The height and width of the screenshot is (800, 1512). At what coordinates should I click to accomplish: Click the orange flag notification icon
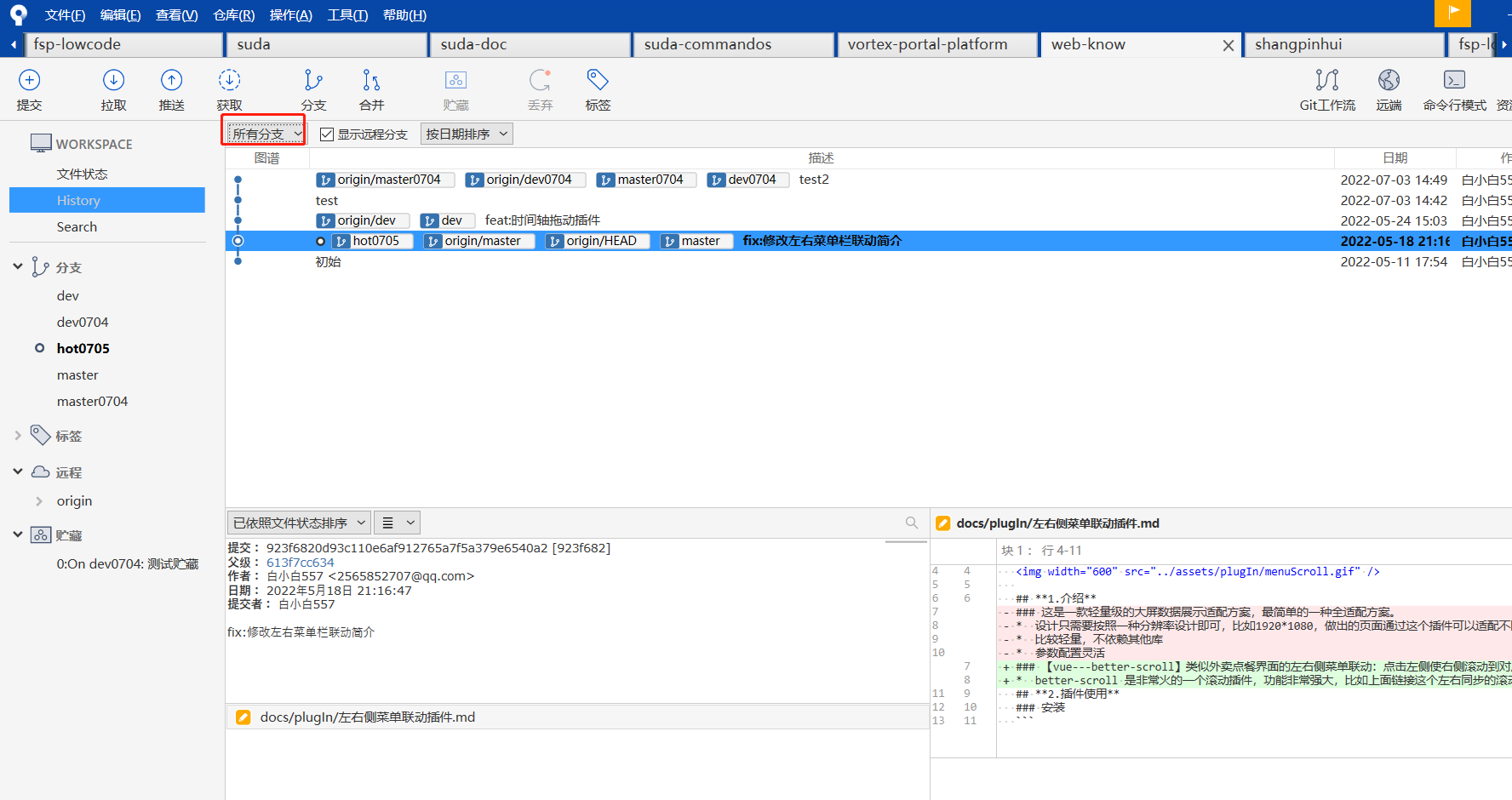tap(1452, 13)
